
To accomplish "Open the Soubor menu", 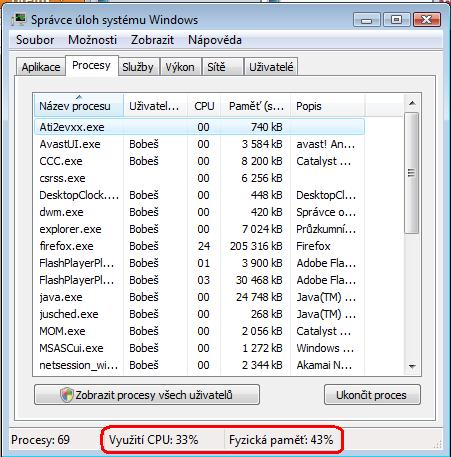I will pyautogui.click(x=35, y=40).
